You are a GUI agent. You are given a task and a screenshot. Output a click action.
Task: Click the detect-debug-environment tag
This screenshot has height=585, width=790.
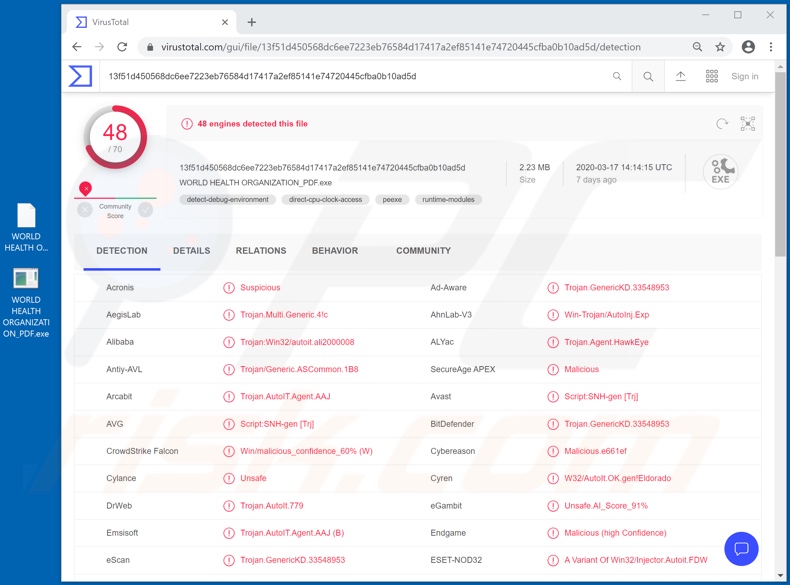(228, 200)
